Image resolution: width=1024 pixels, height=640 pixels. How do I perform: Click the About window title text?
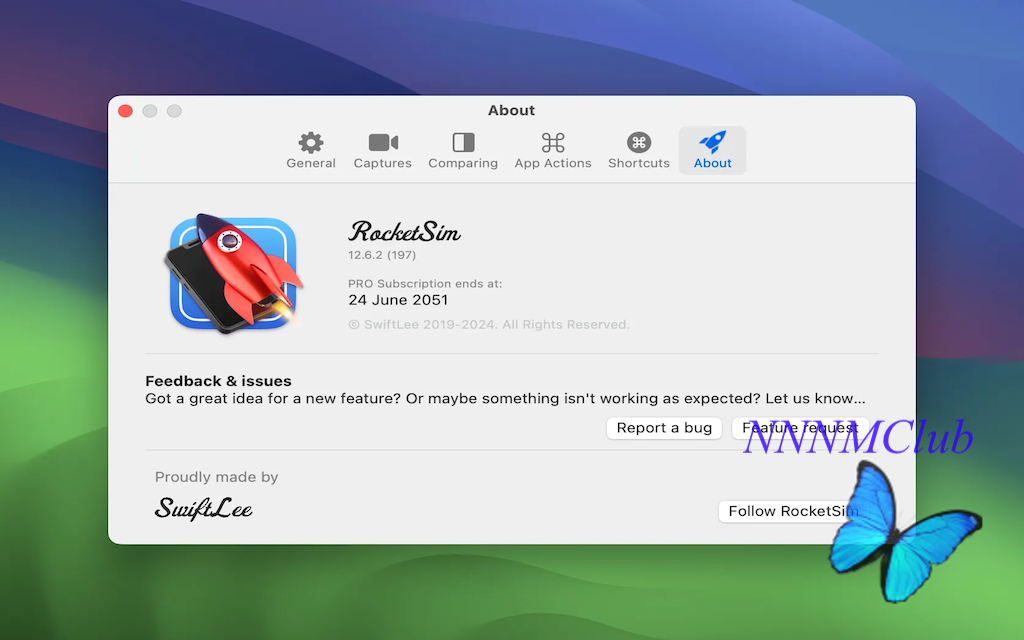pos(511,110)
